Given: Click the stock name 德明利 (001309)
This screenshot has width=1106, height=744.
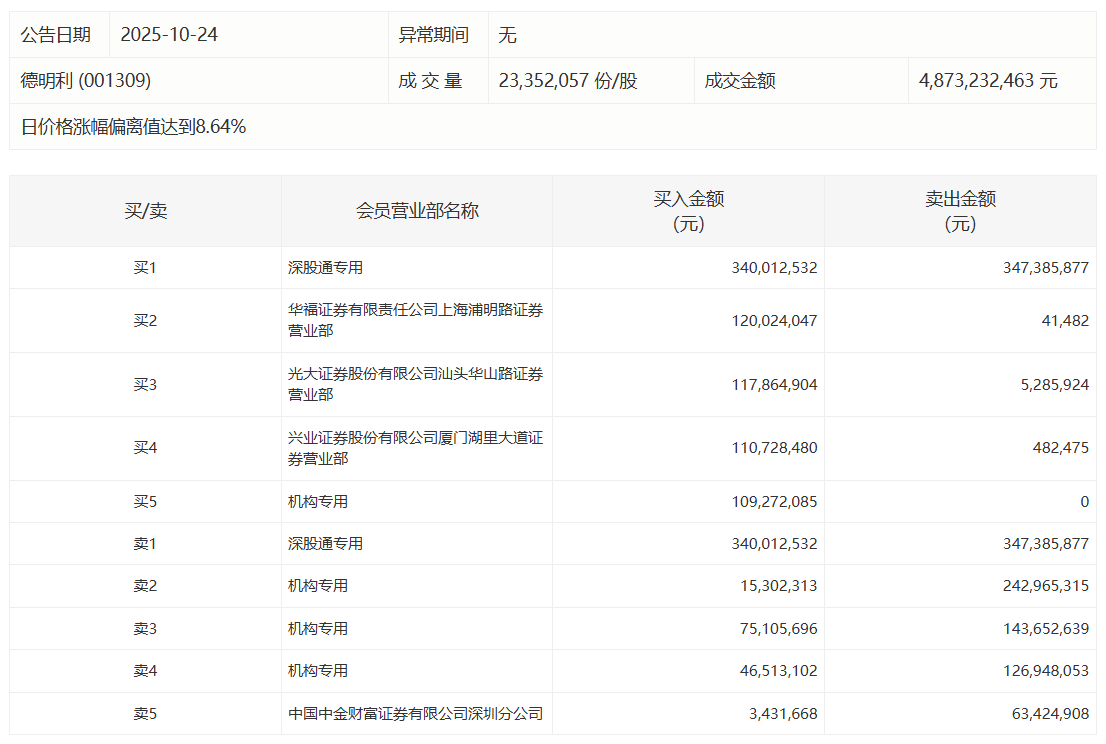Looking at the screenshot, I should tap(86, 81).
